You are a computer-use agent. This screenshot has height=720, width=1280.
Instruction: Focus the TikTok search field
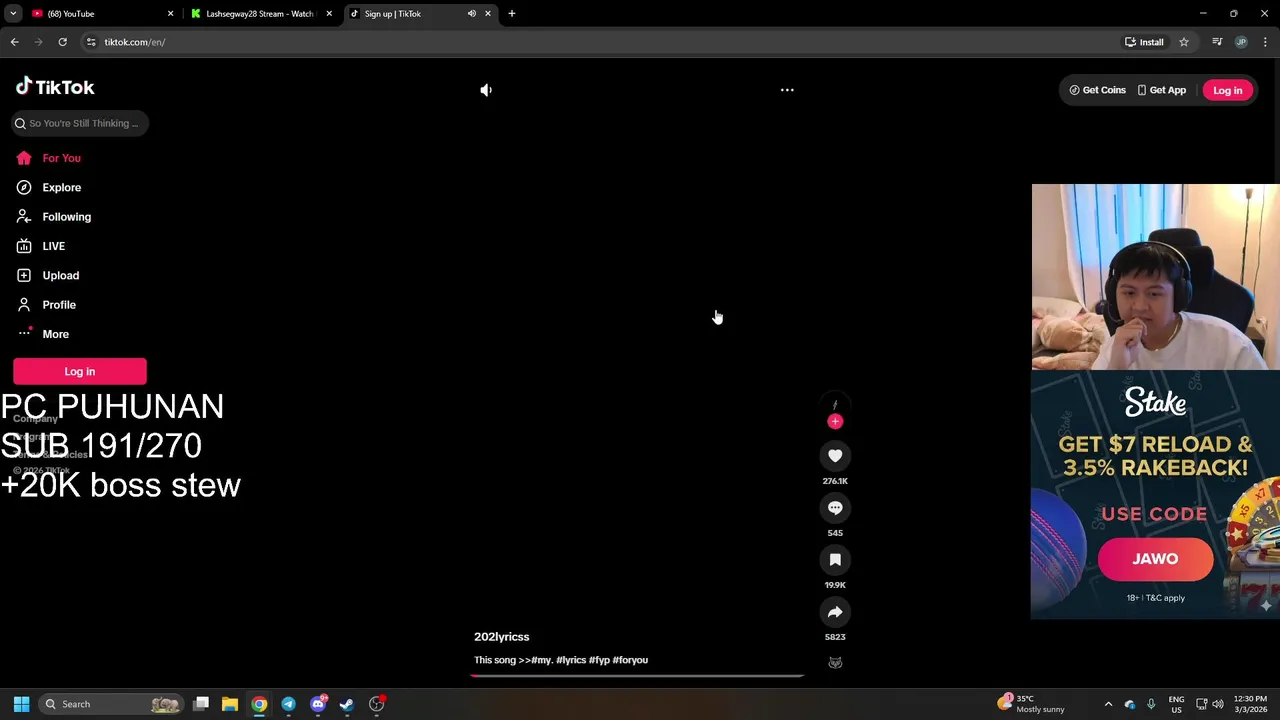coord(80,123)
